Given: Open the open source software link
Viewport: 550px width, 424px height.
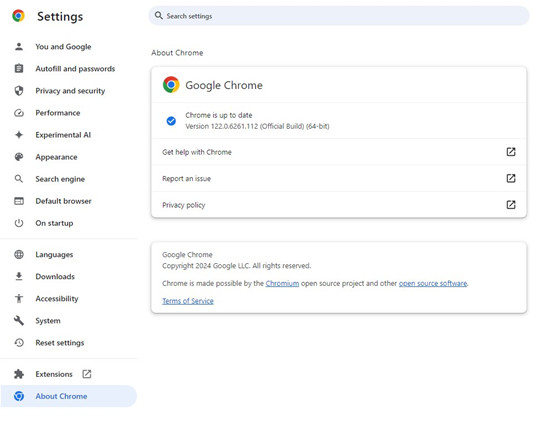Looking at the screenshot, I should tap(433, 283).
